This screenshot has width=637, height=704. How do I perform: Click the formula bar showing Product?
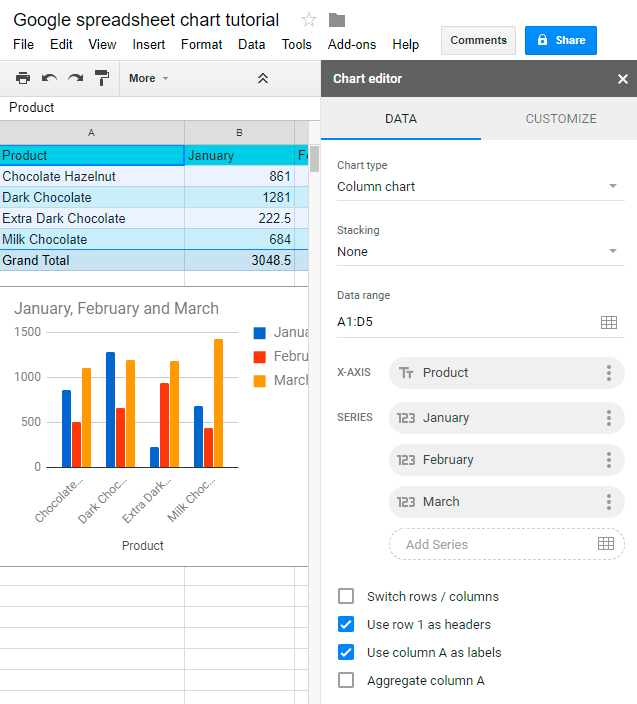click(x=160, y=108)
